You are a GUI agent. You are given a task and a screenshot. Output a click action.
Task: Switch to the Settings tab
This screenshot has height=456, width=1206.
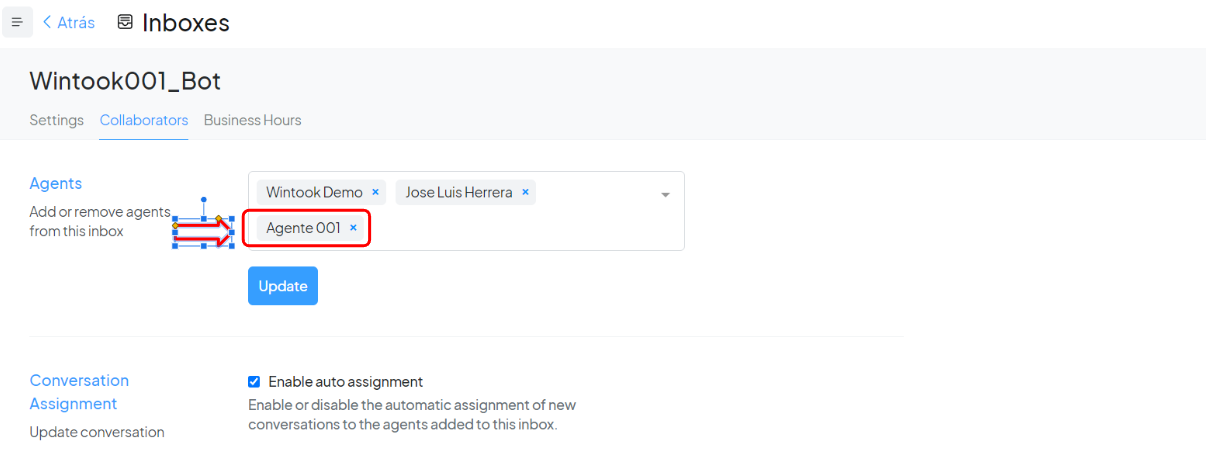tap(56, 120)
